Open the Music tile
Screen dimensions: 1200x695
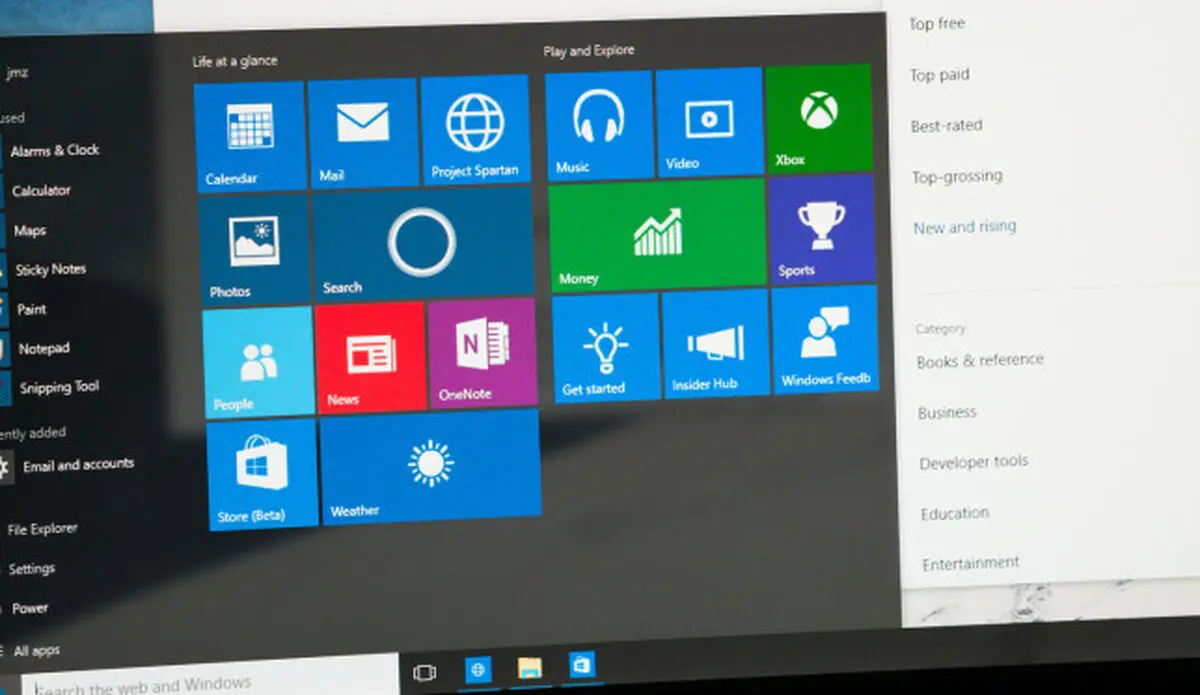coord(598,125)
